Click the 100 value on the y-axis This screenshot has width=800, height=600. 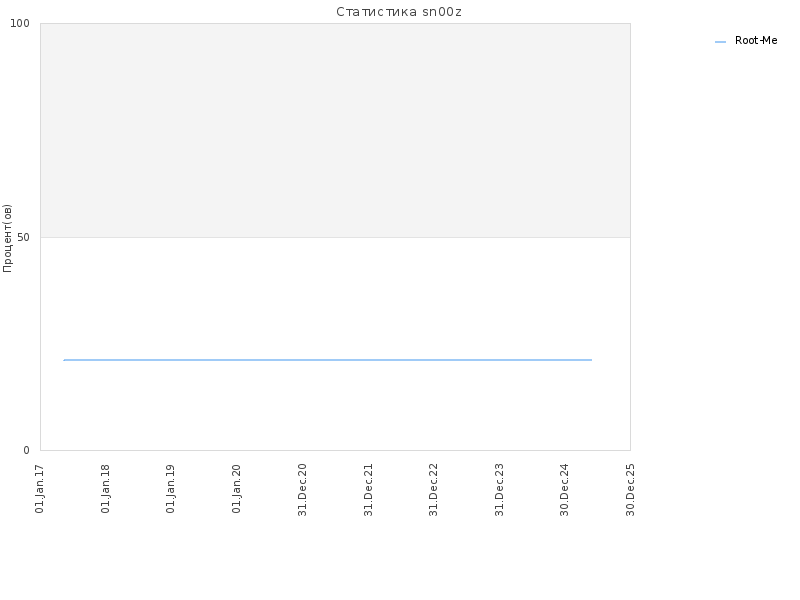click(x=20, y=23)
